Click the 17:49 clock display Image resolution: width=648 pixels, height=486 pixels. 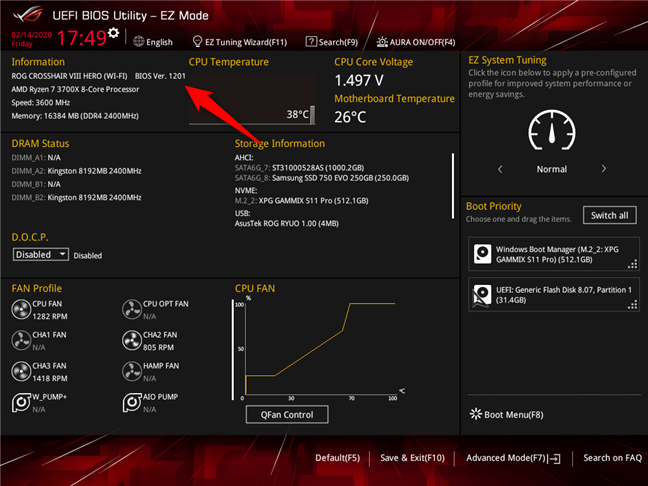click(x=82, y=38)
